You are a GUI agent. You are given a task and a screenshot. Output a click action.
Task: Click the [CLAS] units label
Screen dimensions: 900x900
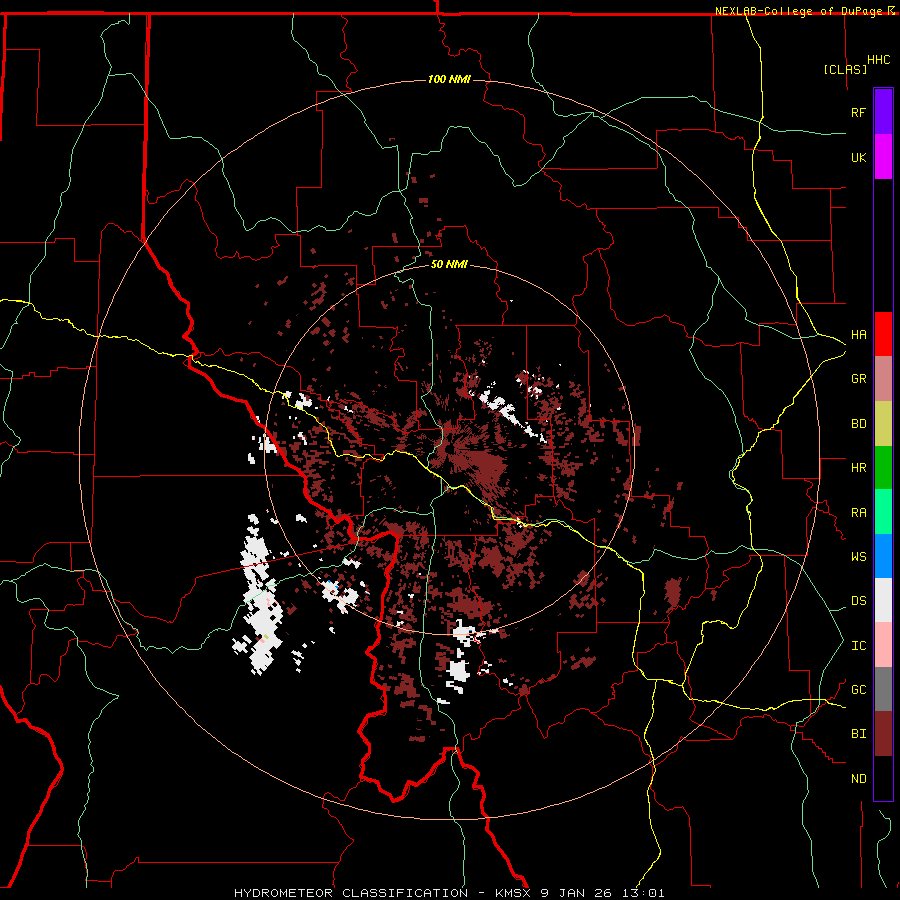click(x=845, y=69)
